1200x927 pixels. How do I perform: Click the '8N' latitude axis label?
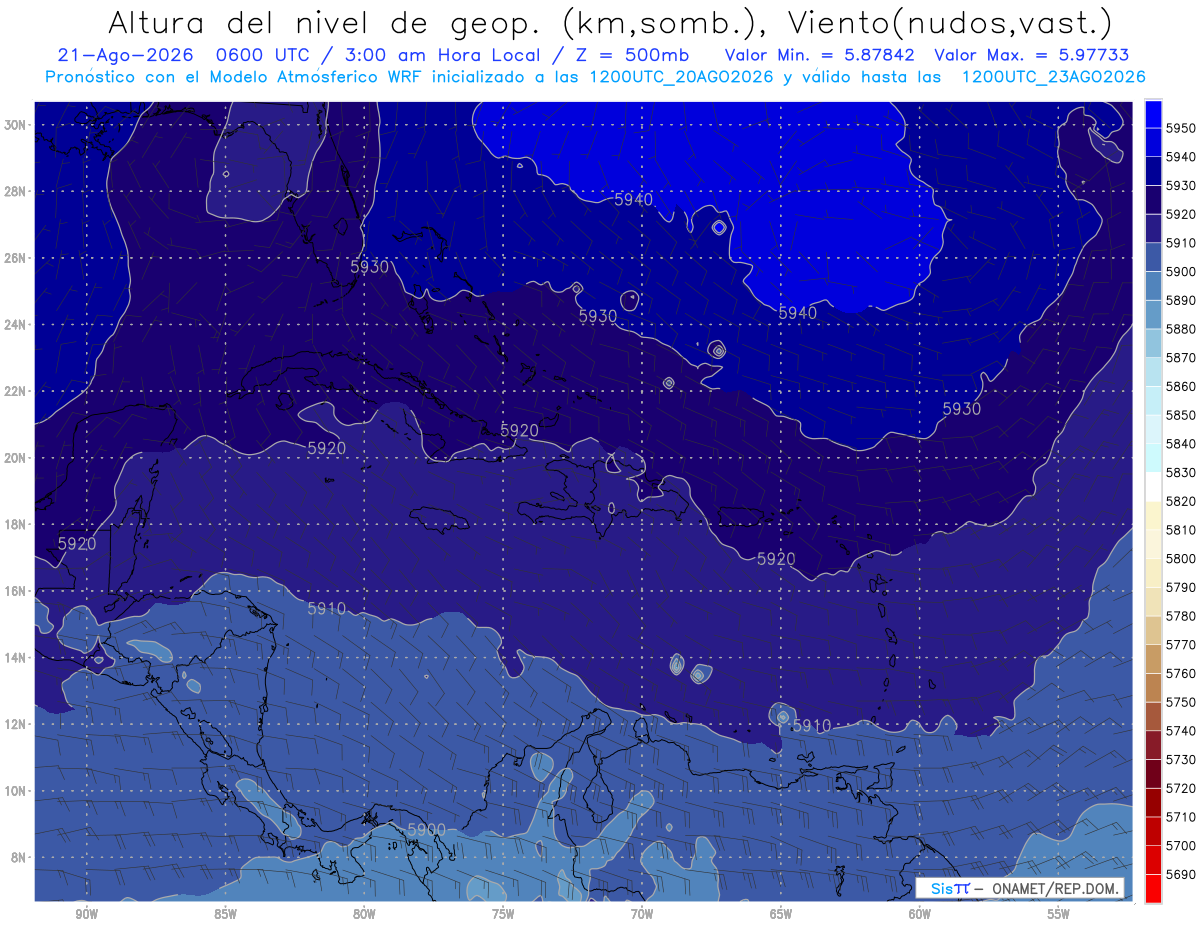pyautogui.click(x=18, y=857)
